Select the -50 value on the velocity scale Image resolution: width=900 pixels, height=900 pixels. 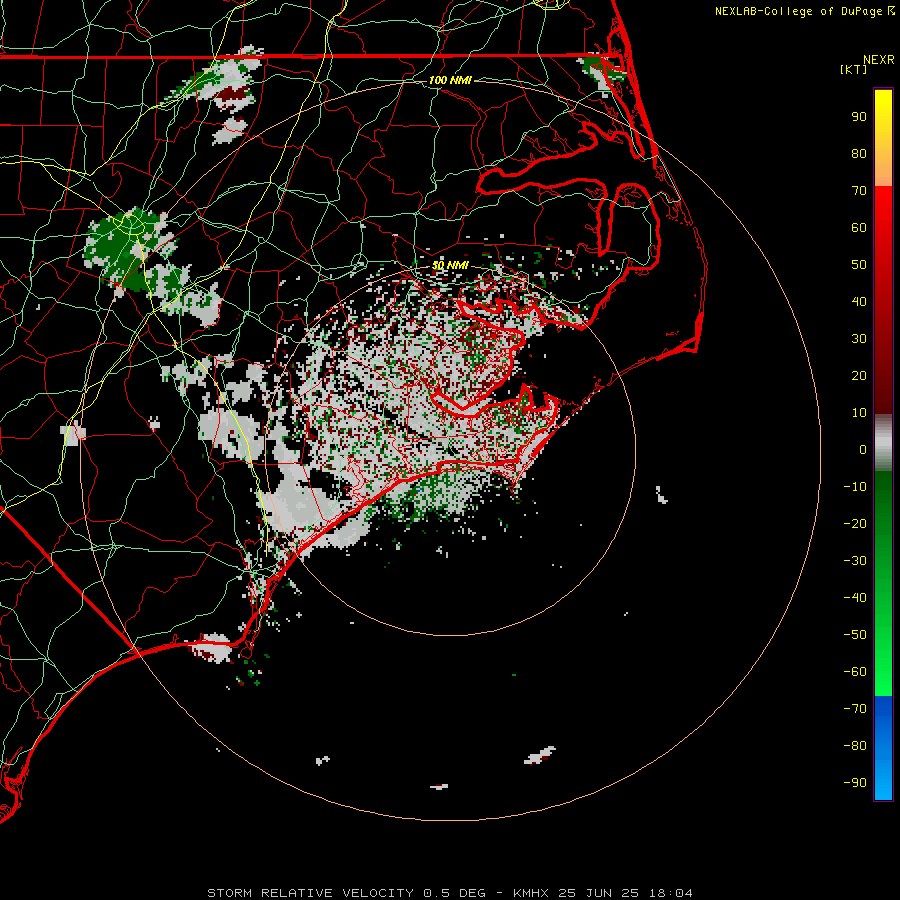tap(855, 635)
